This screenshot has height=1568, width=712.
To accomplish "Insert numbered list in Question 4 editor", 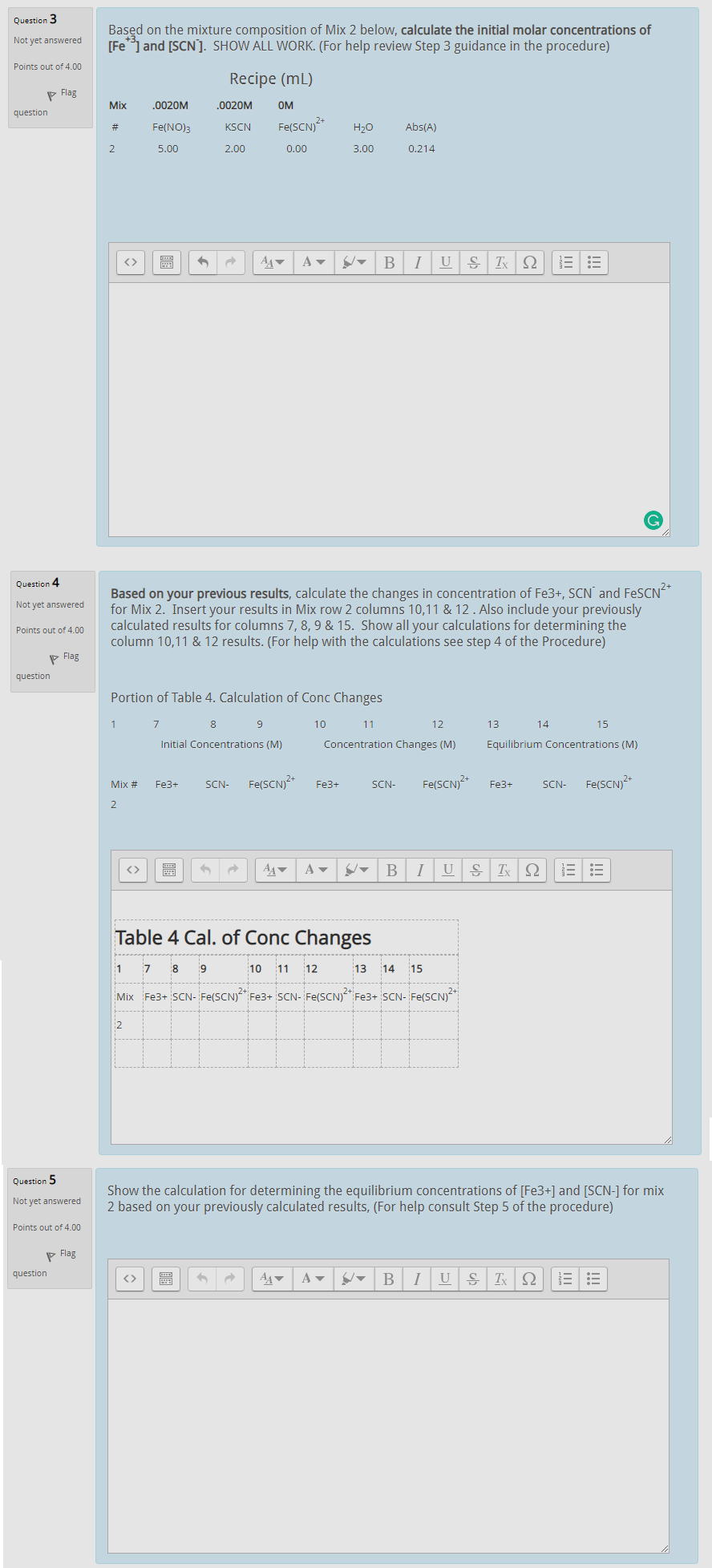I will (568, 870).
